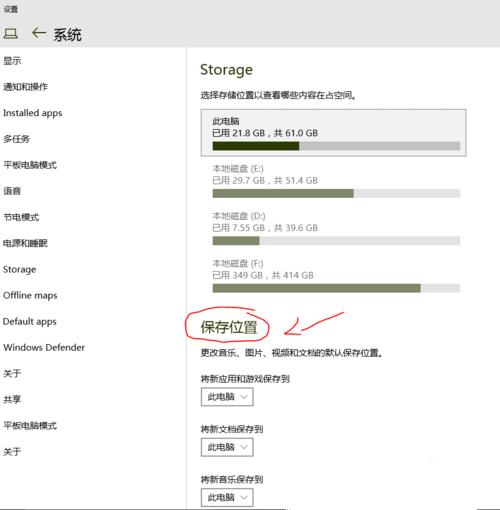Open 显示 in the sidebar
Image resolution: width=500 pixels, height=510 pixels.
12,61
